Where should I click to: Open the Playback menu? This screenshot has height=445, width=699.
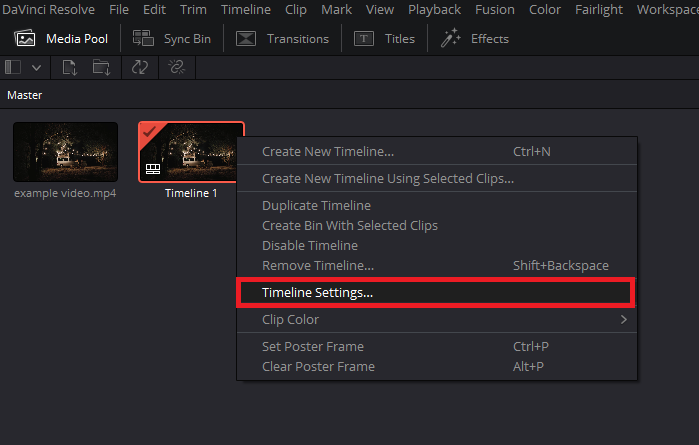coord(434,9)
